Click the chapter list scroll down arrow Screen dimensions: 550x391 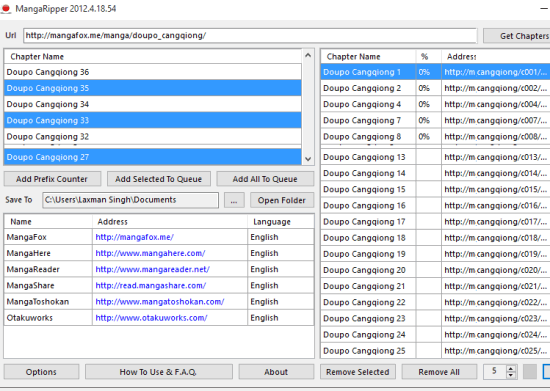tap(308, 159)
